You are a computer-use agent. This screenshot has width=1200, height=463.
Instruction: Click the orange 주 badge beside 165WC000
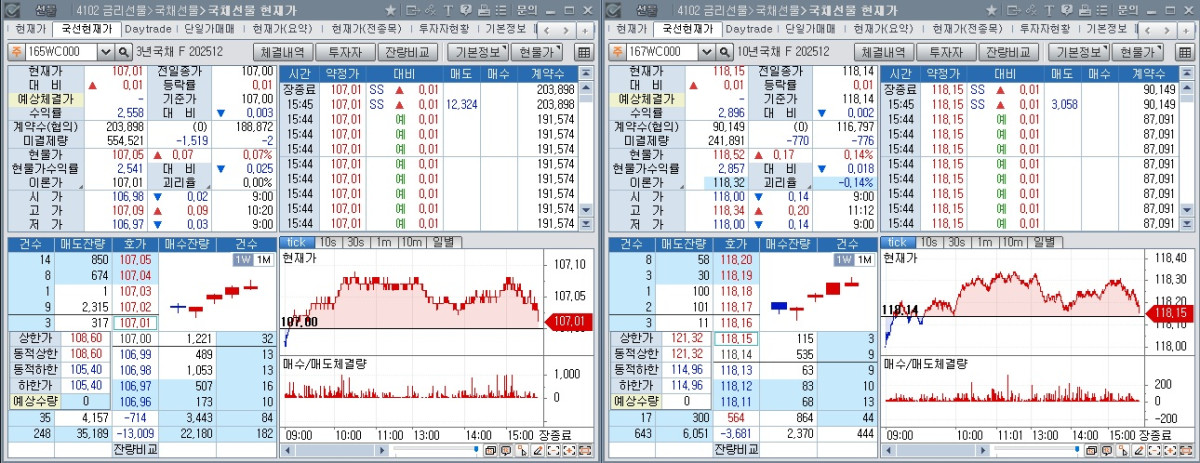click(x=17, y=51)
